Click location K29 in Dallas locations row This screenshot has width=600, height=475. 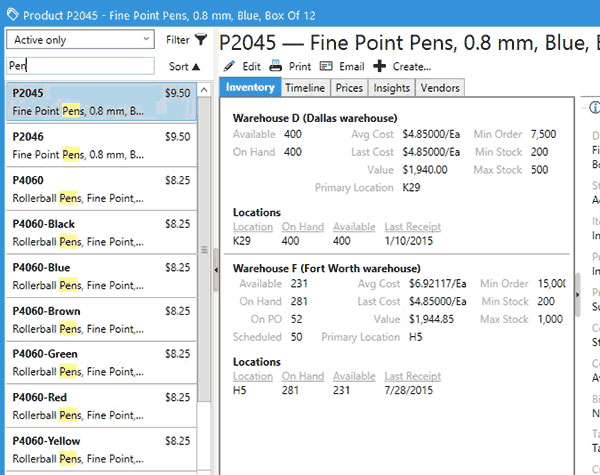pyautogui.click(x=242, y=241)
